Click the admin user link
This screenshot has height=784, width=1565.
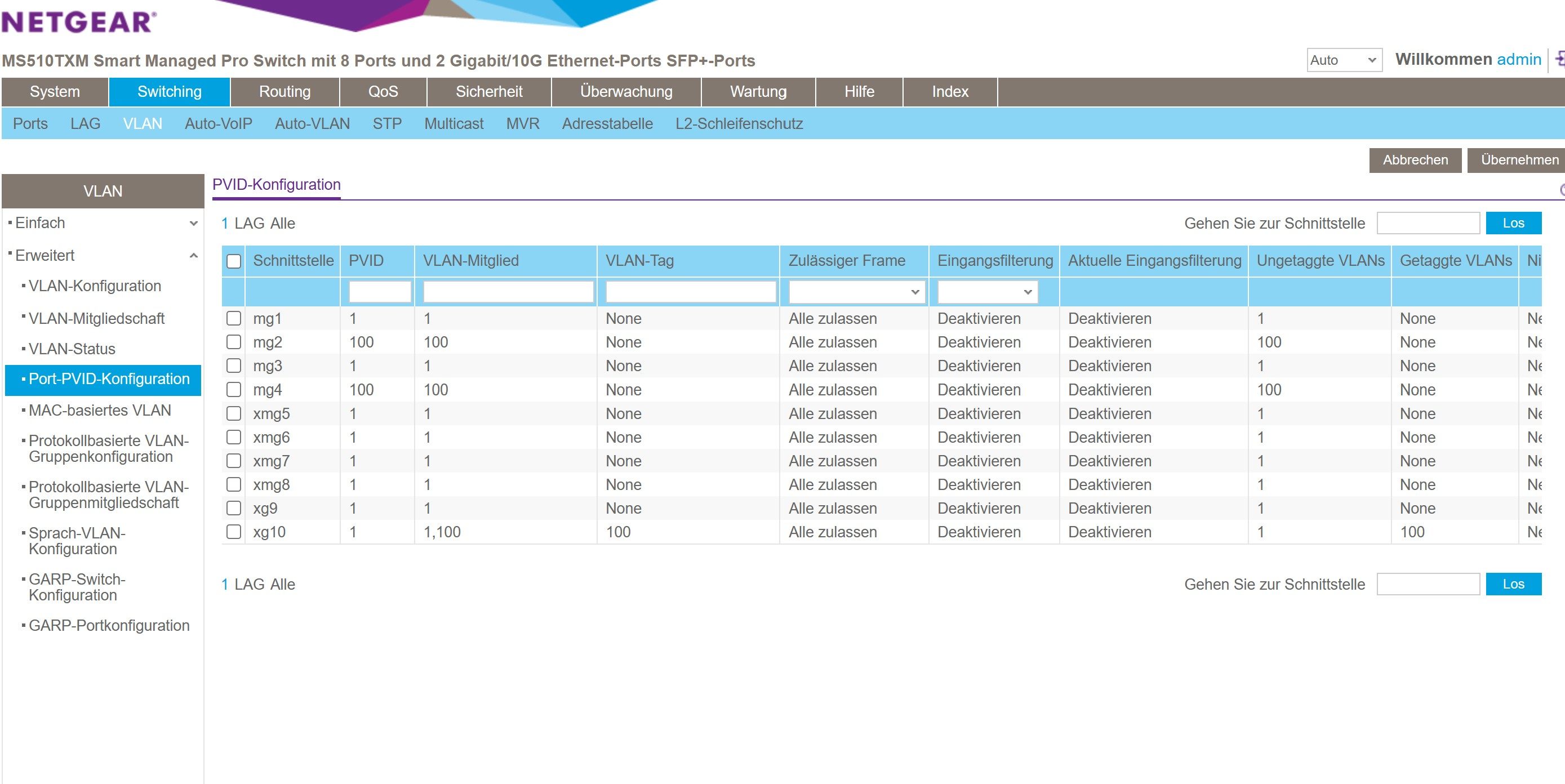click(x=1519, y=60)
